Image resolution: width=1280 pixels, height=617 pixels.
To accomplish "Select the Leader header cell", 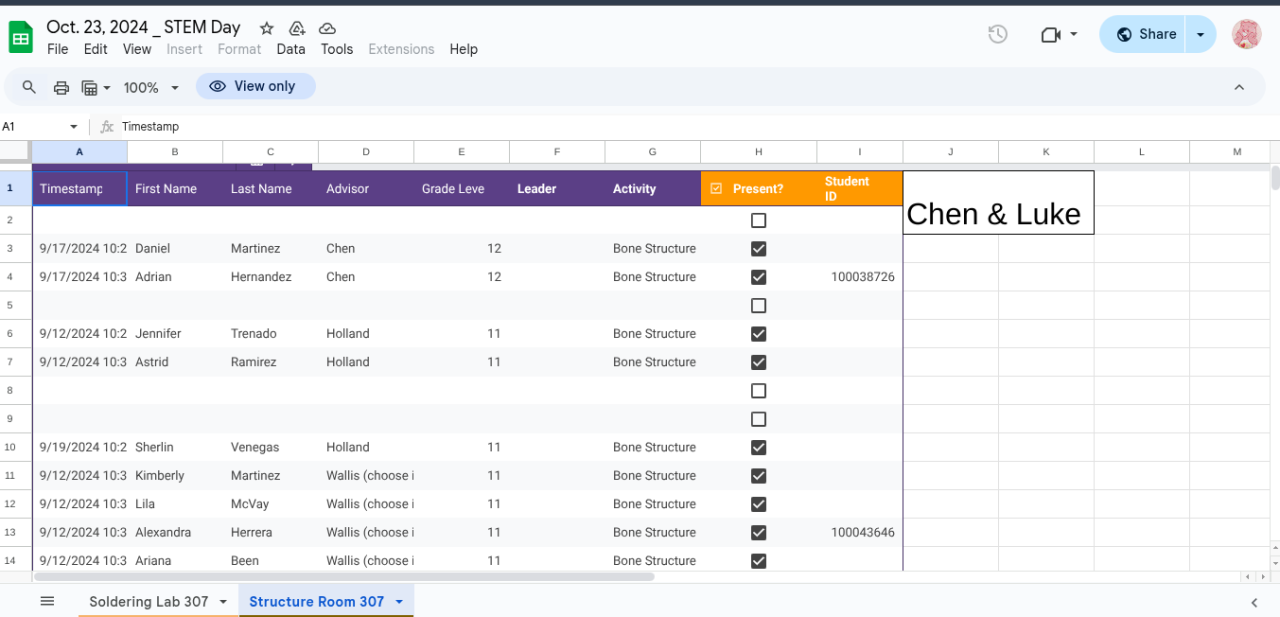I will coord(557,188).
